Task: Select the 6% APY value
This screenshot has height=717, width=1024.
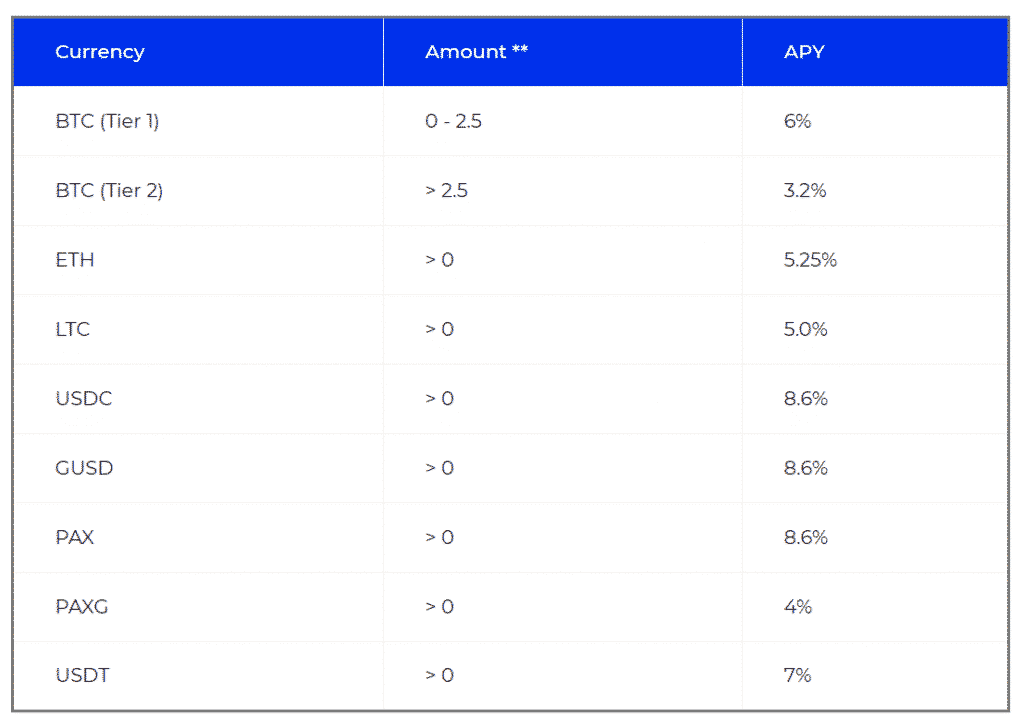Action: pyautogui.click(x=798, y=122)
